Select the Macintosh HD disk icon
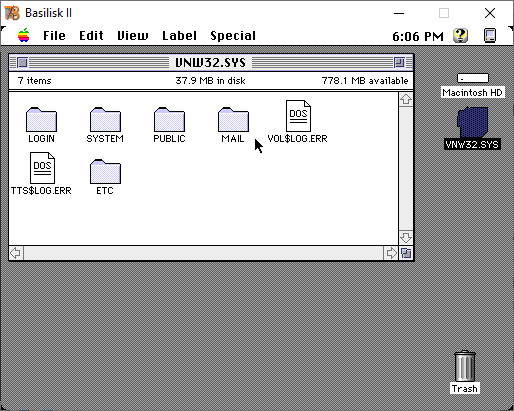514x411 pixels. click(x=473, y=78)
